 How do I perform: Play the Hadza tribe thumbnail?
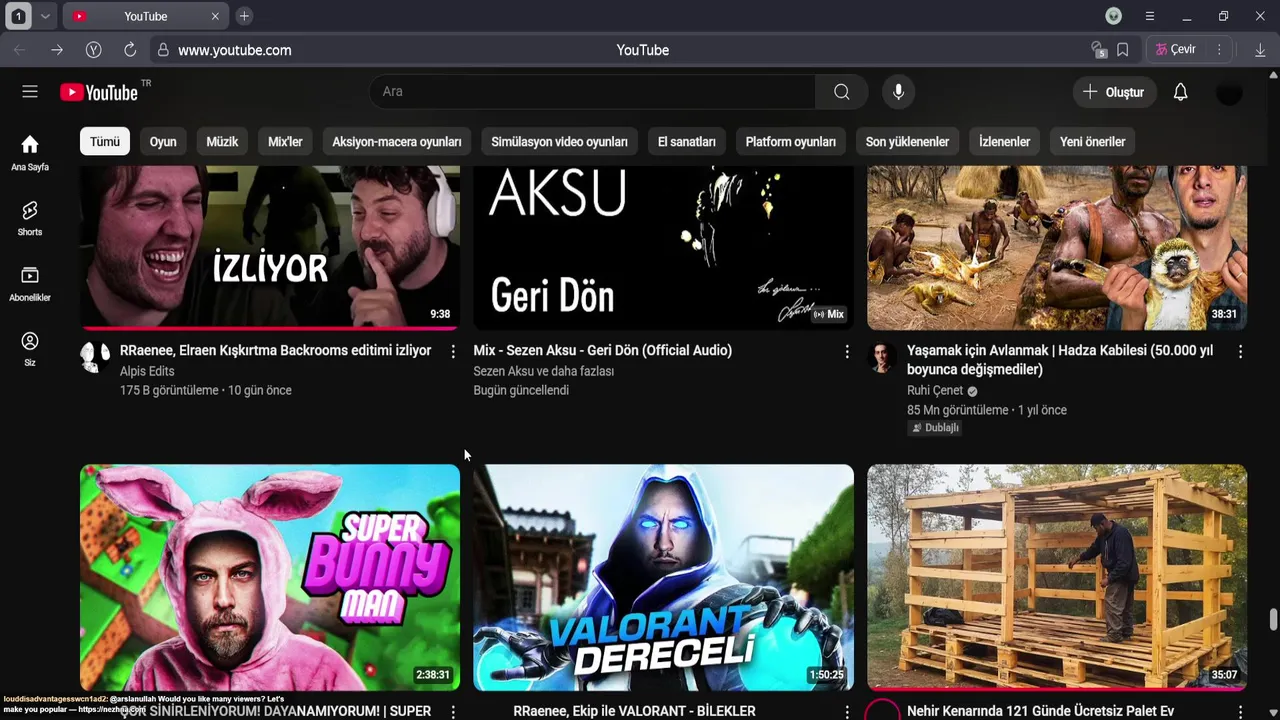click(x=1057, y=248)
